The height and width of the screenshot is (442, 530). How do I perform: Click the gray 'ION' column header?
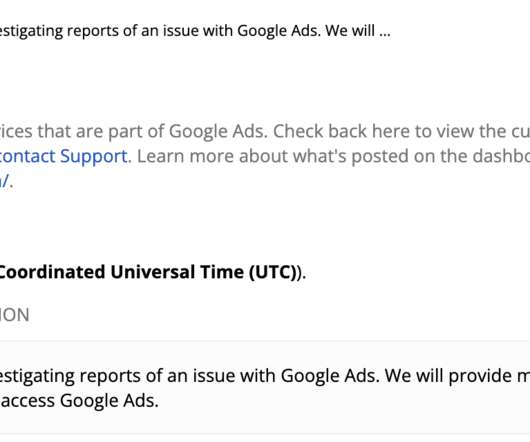tap(15, 315)
